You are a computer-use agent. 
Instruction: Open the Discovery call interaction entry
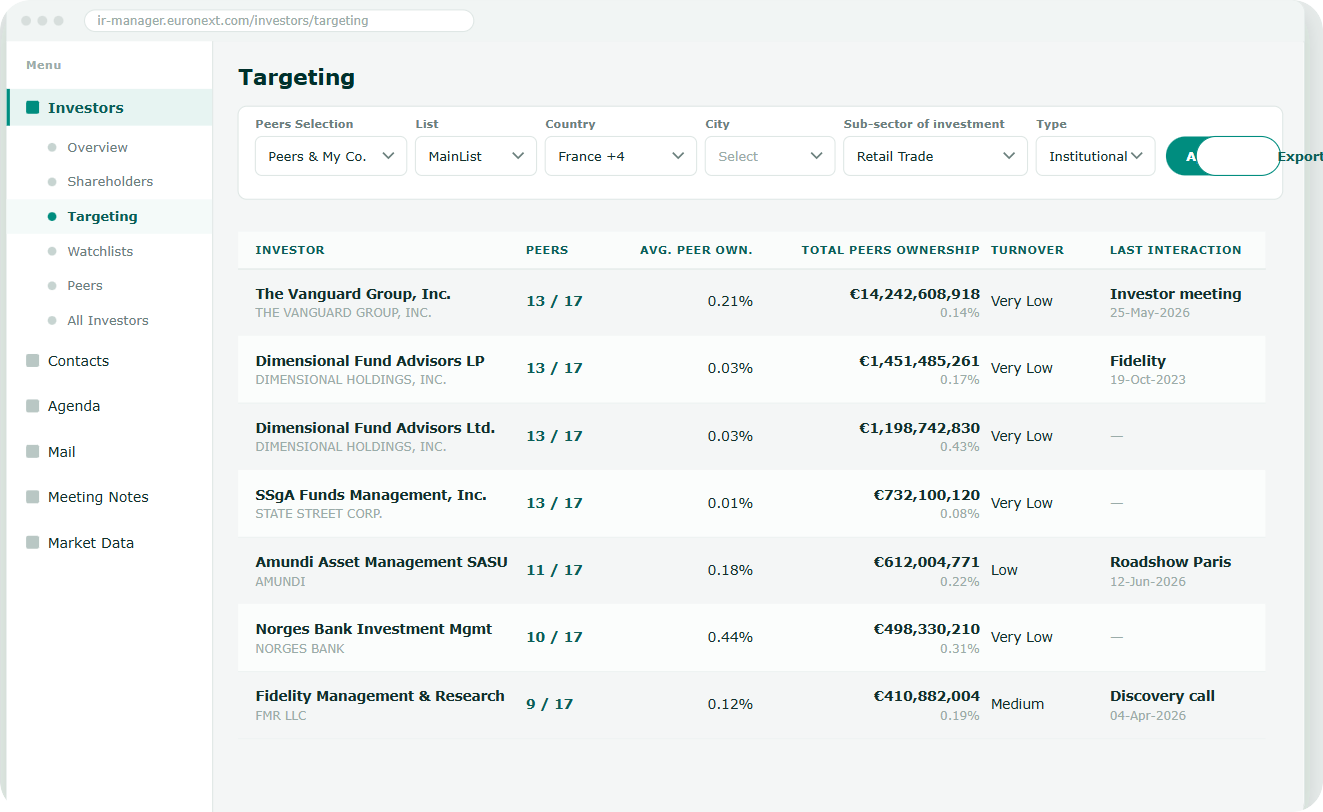coord(1162,696)
